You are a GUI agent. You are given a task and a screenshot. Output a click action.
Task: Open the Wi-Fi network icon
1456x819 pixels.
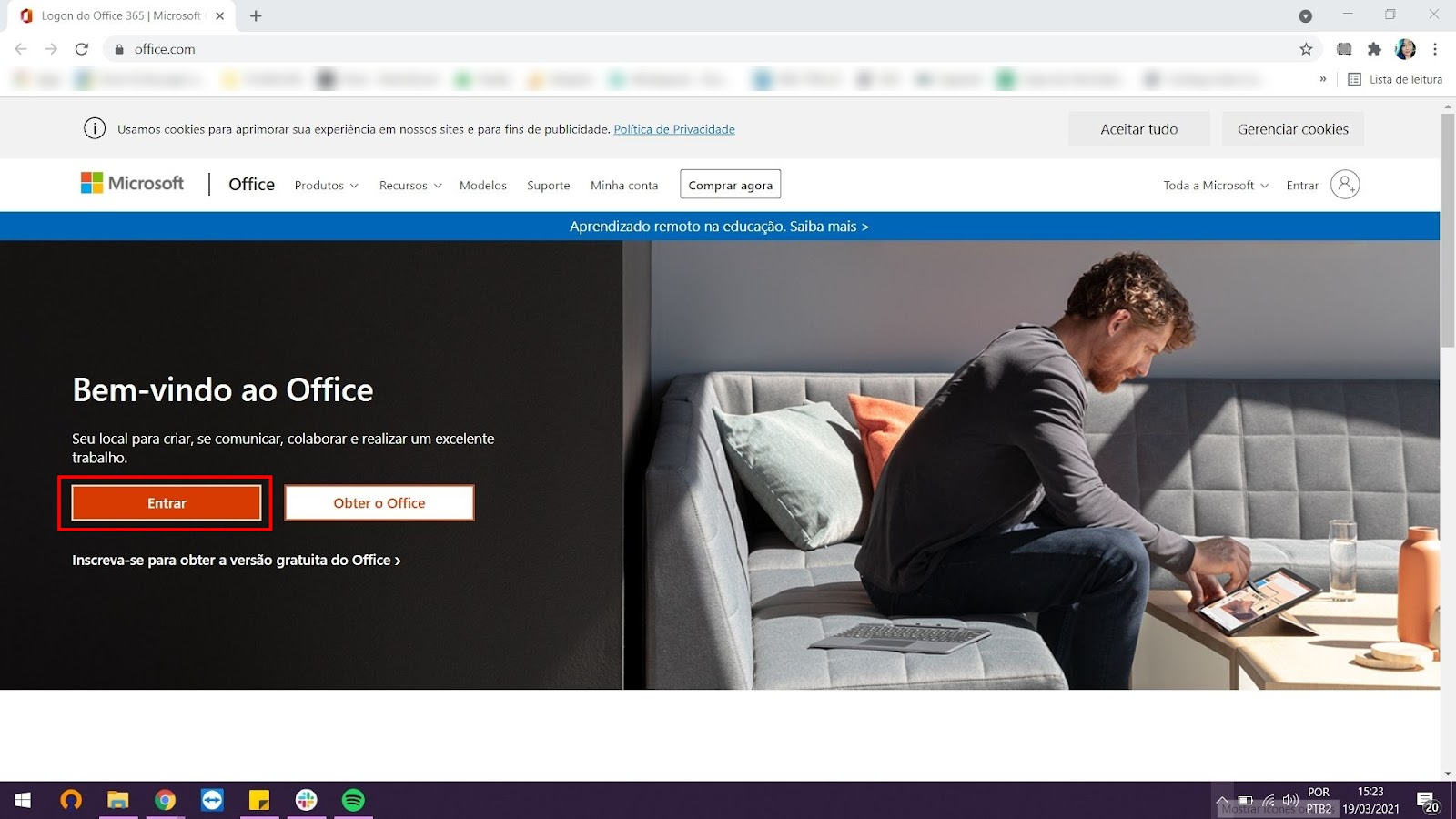1269,801
